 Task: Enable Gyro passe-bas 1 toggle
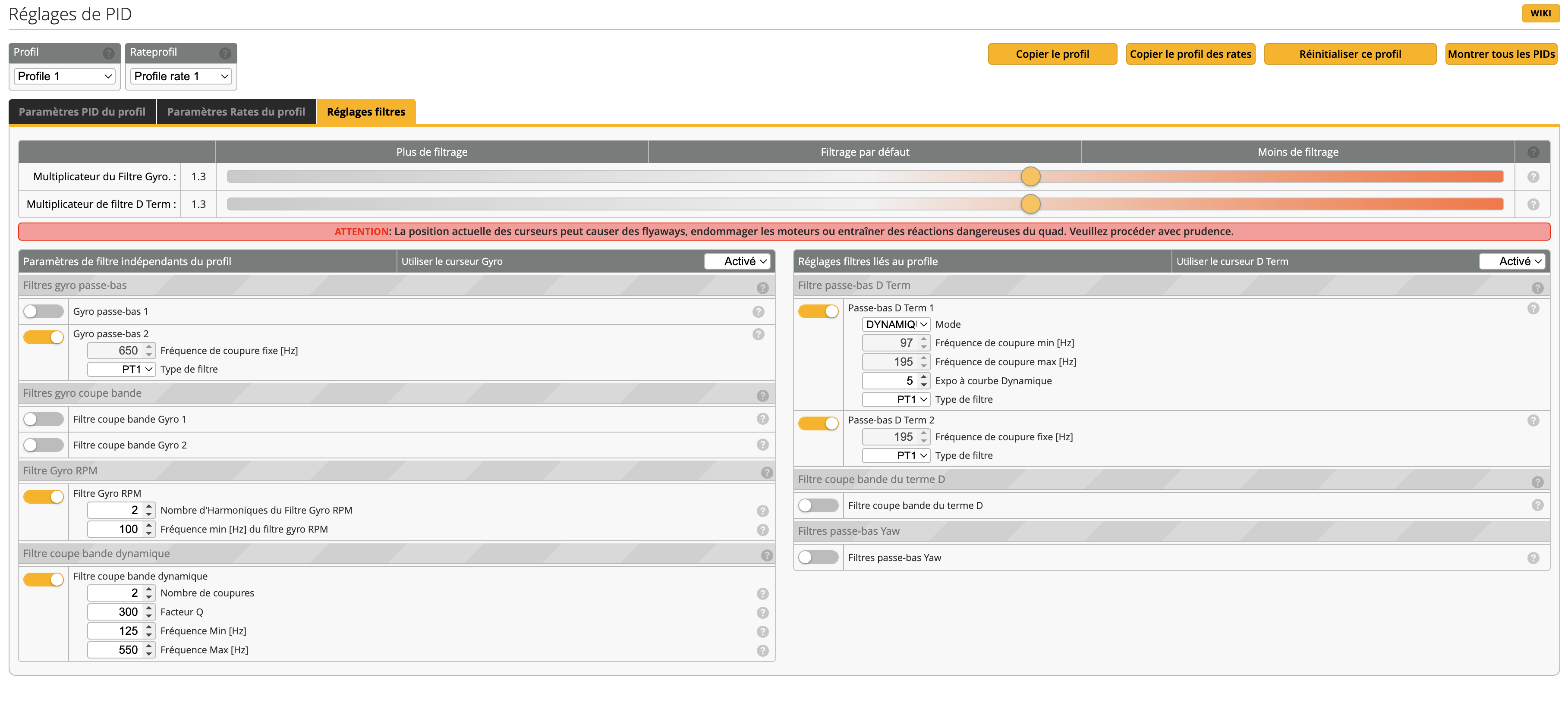tap(43, 311)
